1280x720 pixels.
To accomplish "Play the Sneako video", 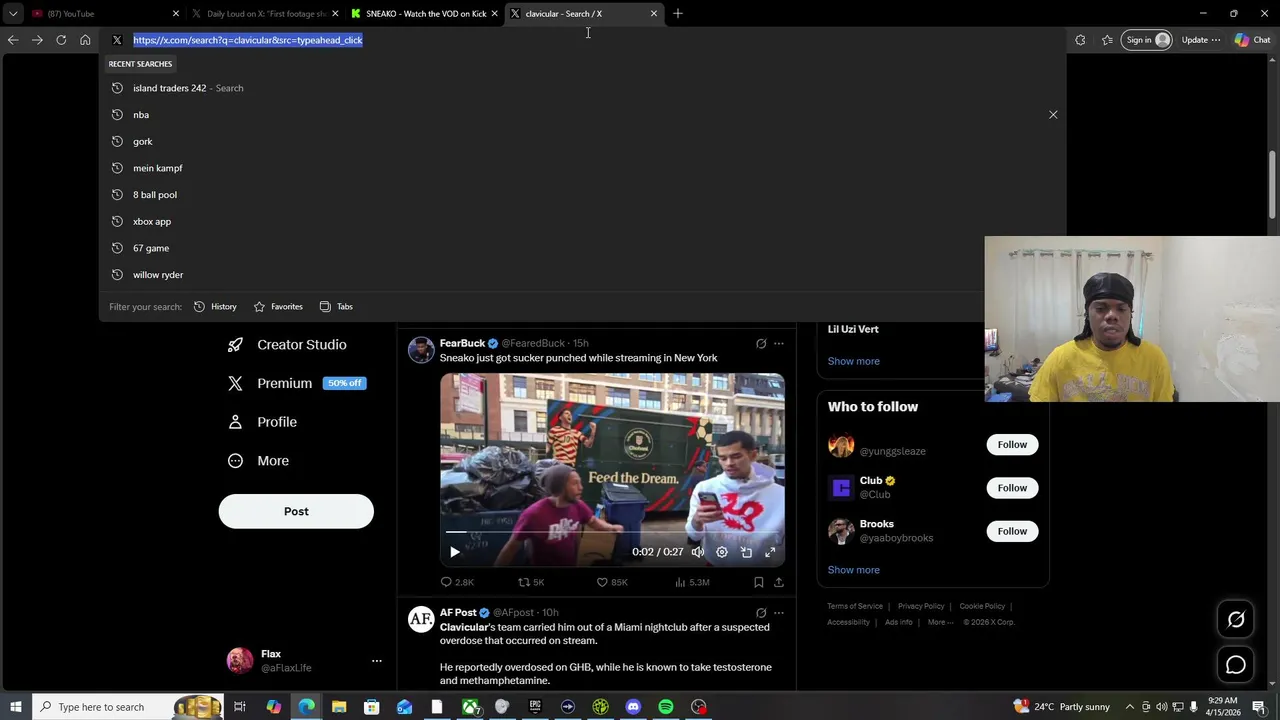I will 455,552.
